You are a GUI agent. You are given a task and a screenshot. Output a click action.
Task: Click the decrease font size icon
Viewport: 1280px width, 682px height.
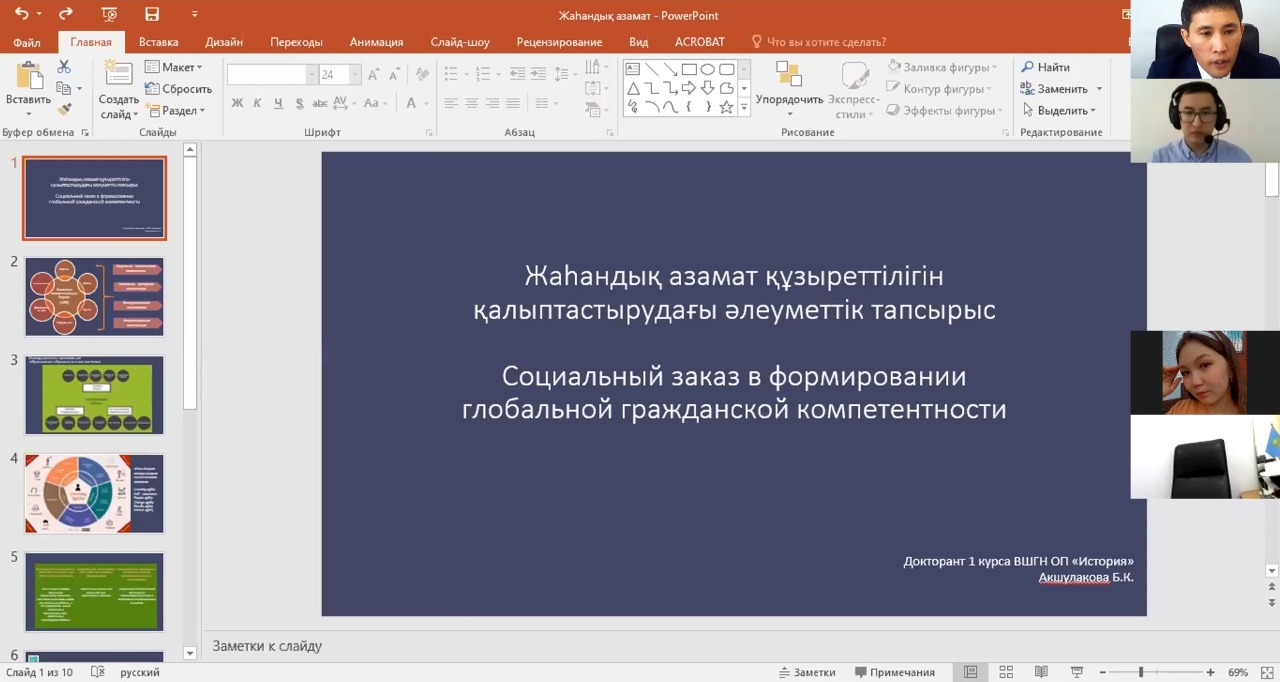(x=392, y=75)
